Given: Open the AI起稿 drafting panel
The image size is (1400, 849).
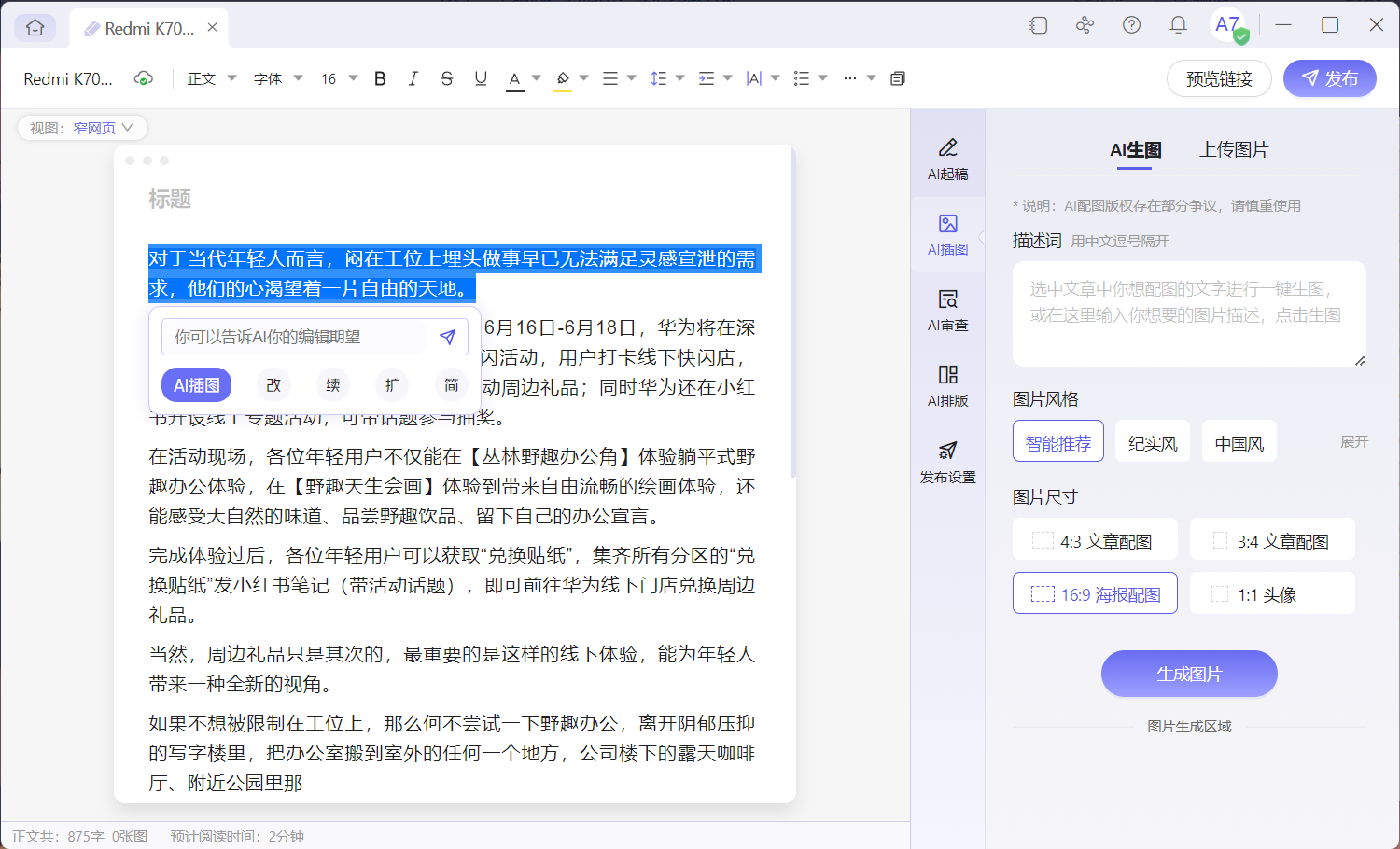Looking at the screenshot, I should (947, 157).
